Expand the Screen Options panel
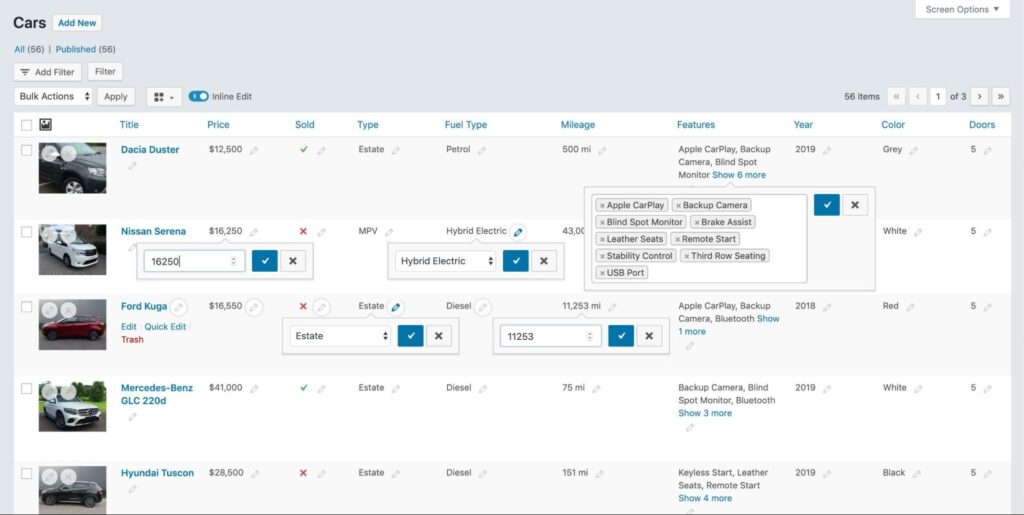 click(x=962, y=10)
